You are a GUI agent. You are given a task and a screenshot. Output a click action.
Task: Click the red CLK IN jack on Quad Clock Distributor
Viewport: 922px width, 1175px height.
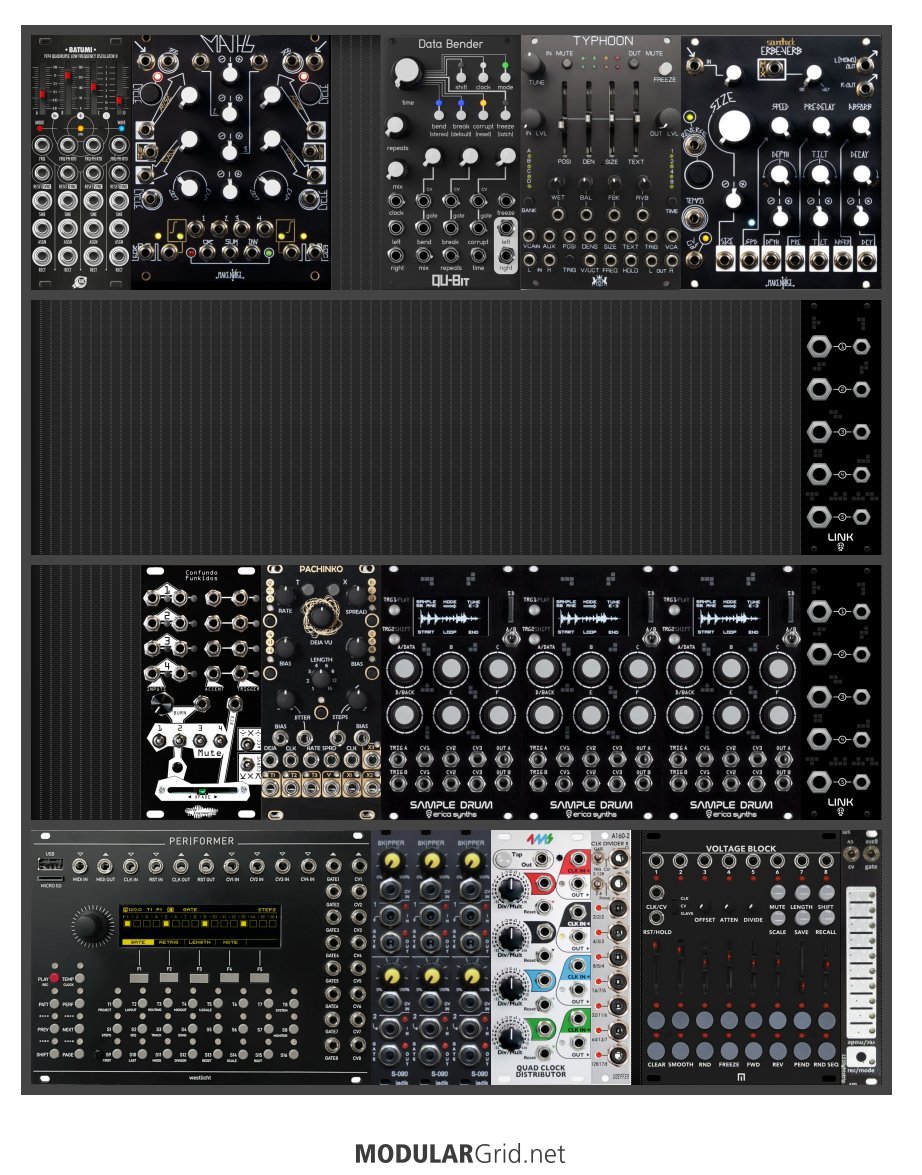click(x=577, y=858)
